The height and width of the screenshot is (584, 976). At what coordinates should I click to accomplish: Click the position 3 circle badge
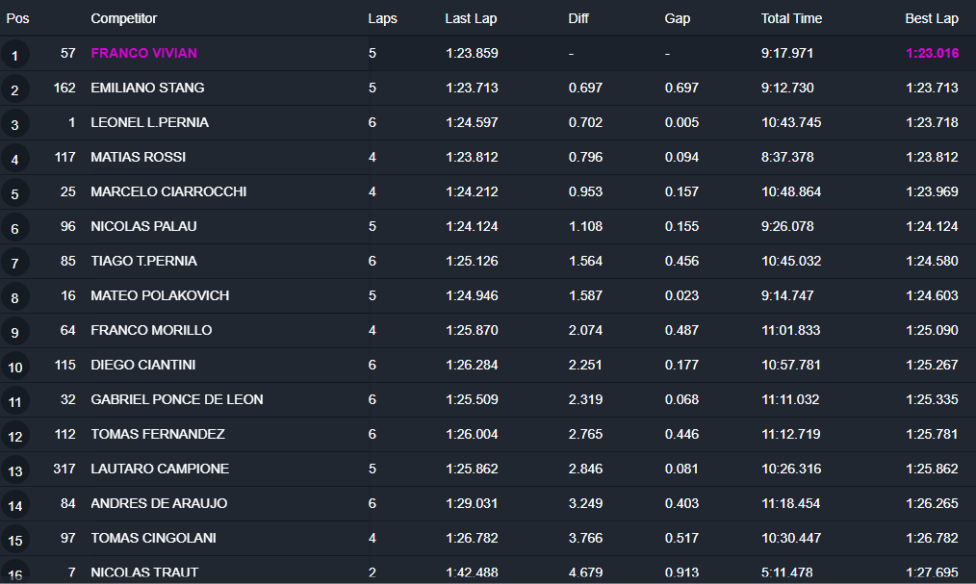(x=14, y=125)
